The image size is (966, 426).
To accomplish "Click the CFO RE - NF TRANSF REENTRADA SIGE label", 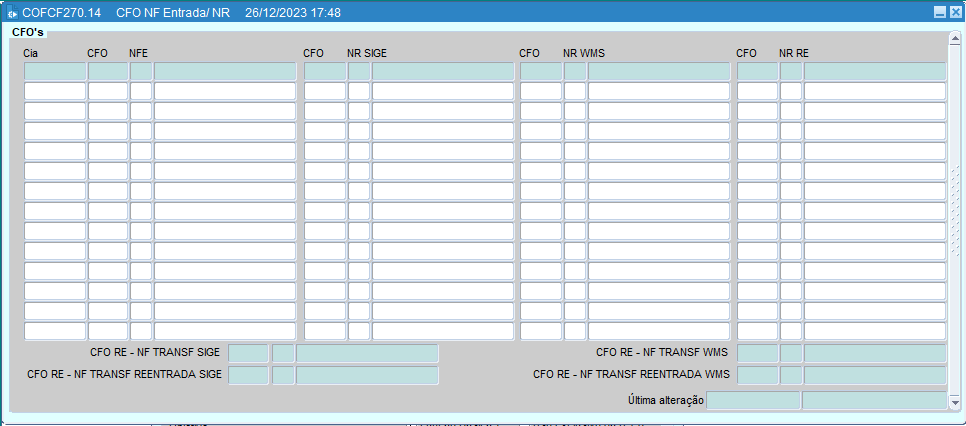I will (x=124, y=374).
